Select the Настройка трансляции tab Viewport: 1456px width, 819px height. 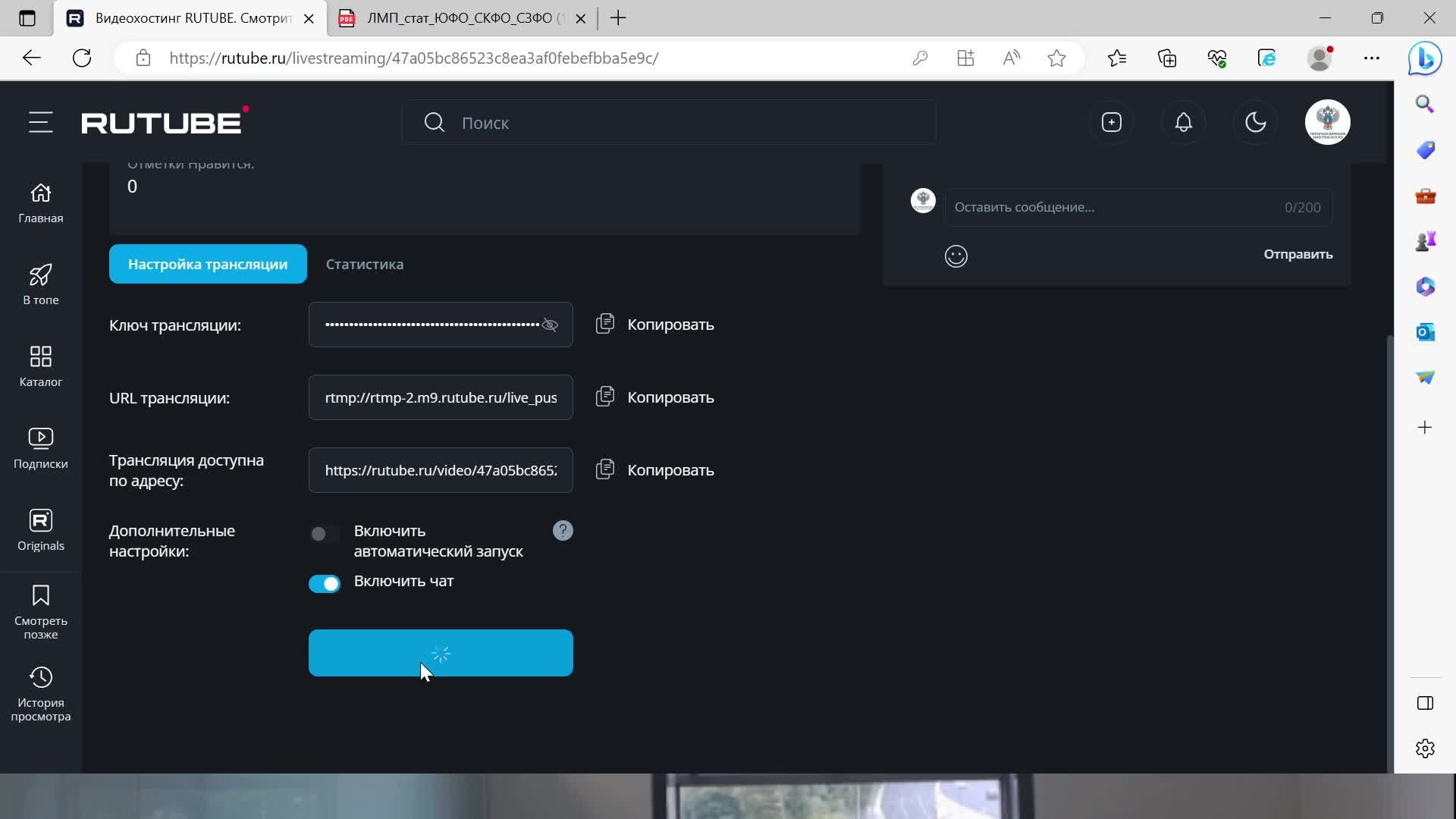[208, 264]
